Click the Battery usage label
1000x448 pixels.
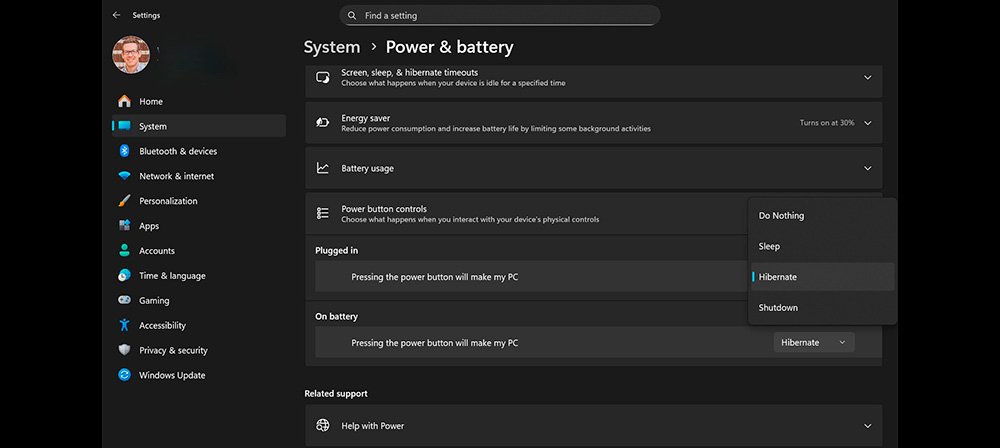[x=367, y=168]
